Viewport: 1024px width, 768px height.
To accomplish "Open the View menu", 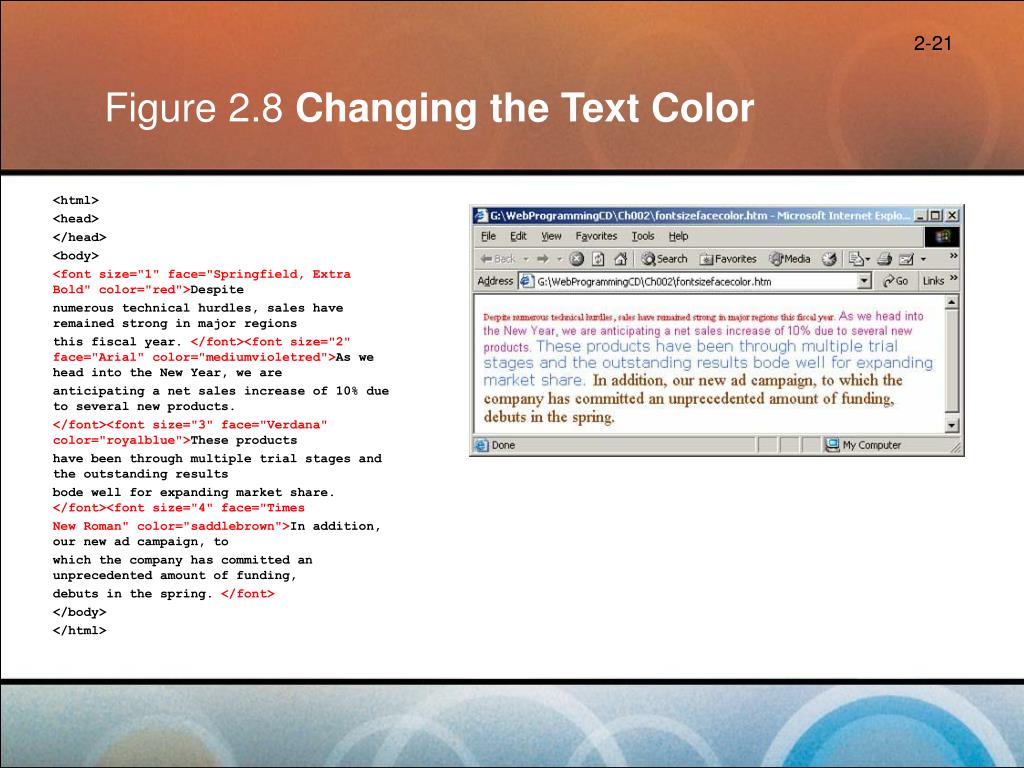I will (551, 236).
